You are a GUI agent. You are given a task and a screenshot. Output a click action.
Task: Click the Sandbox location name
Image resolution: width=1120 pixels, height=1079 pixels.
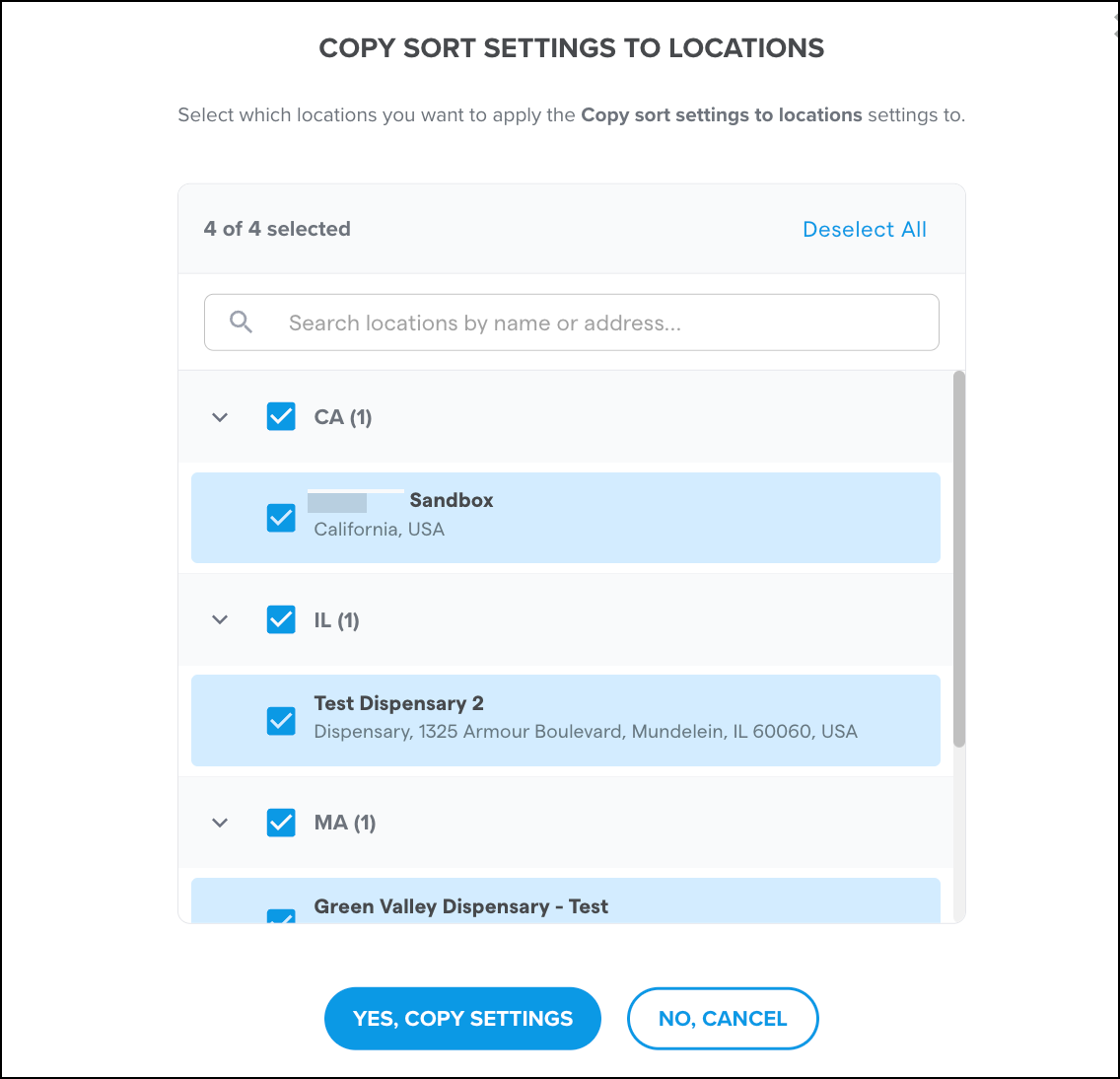[x=452, y=500]
